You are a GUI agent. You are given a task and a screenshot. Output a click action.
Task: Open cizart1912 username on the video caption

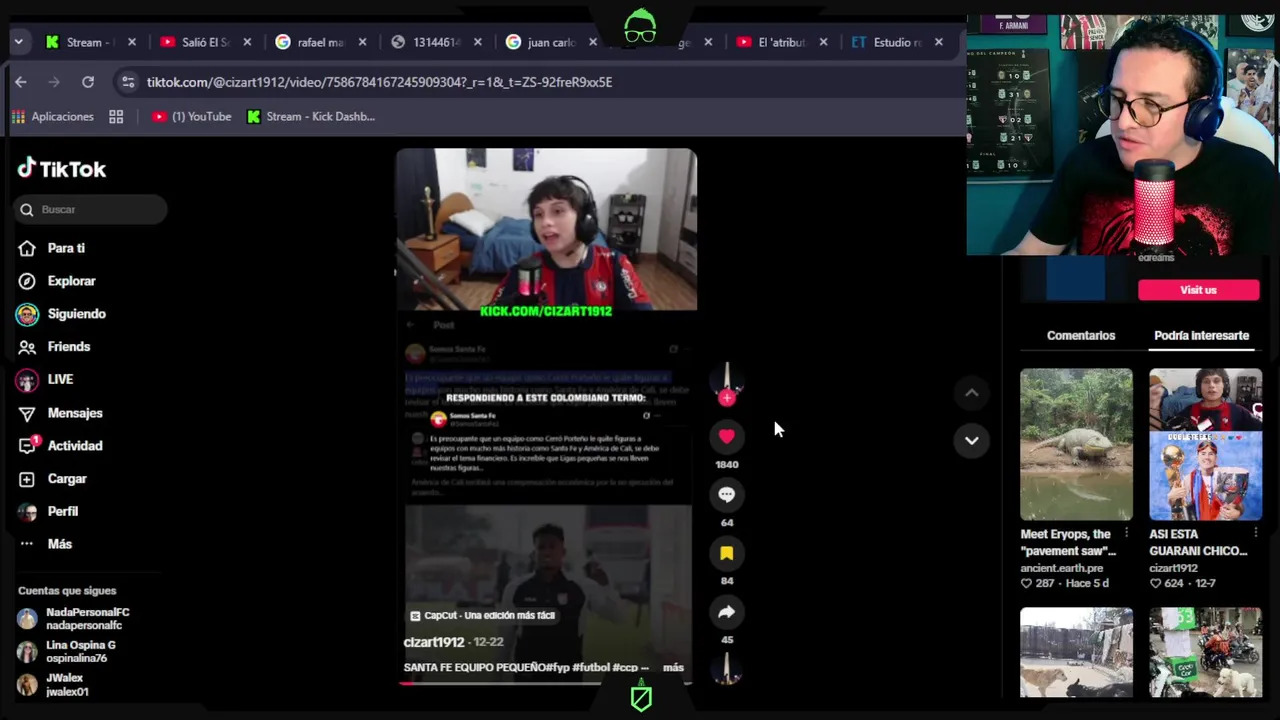[x=434, y=642]
